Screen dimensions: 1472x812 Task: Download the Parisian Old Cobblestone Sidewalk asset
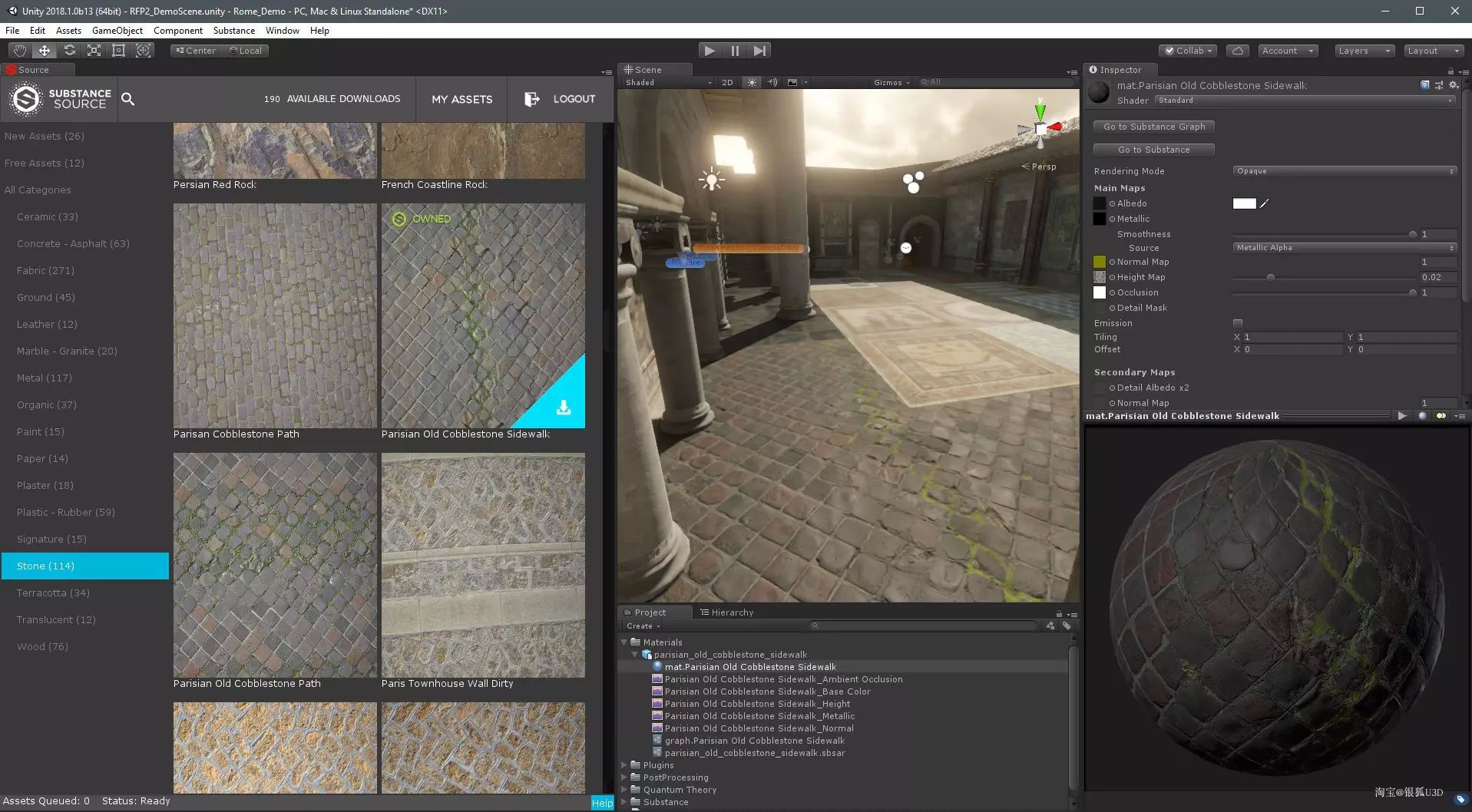[564, 408]
